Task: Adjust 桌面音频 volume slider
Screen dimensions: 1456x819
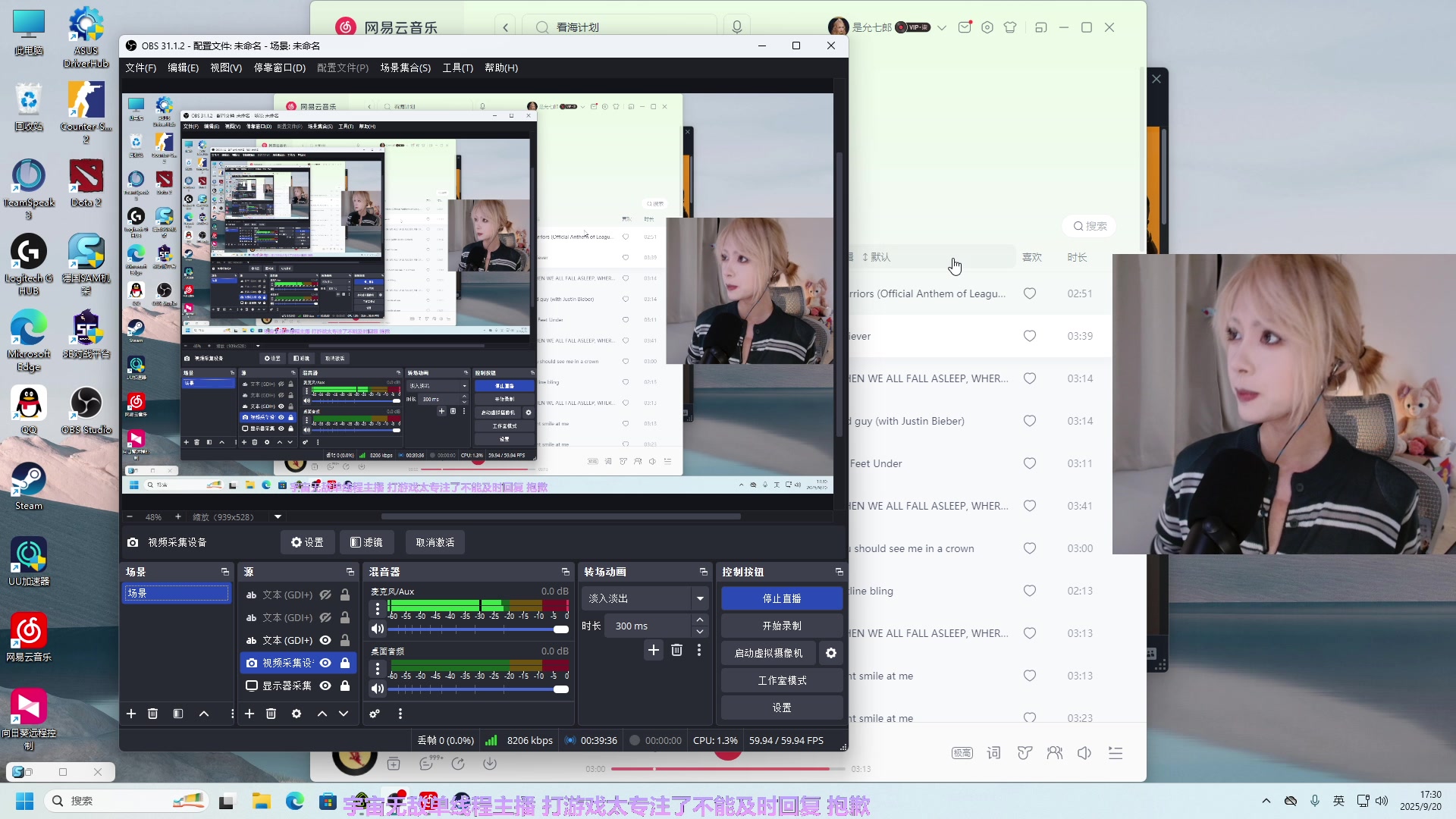Action: click(x=479, y=689)
